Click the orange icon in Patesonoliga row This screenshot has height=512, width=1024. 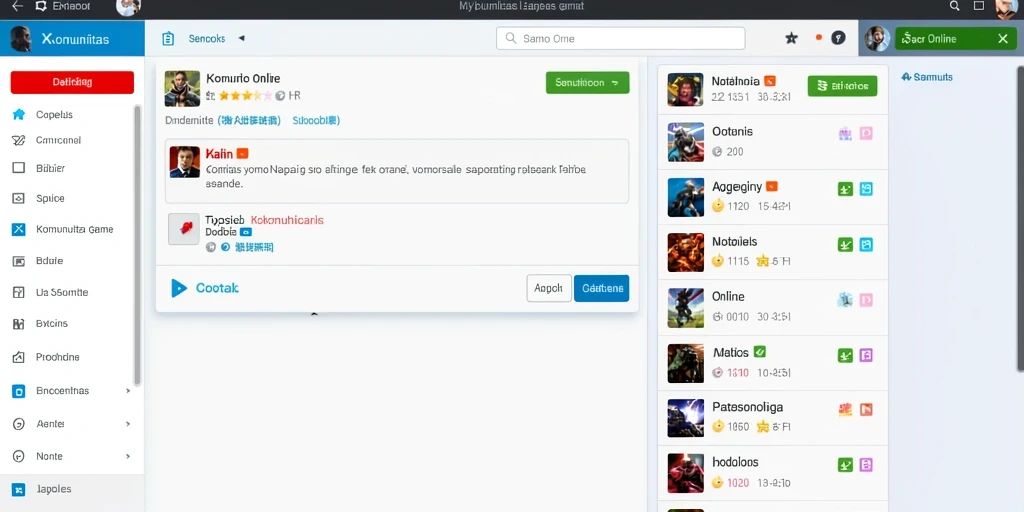point(845,410)
